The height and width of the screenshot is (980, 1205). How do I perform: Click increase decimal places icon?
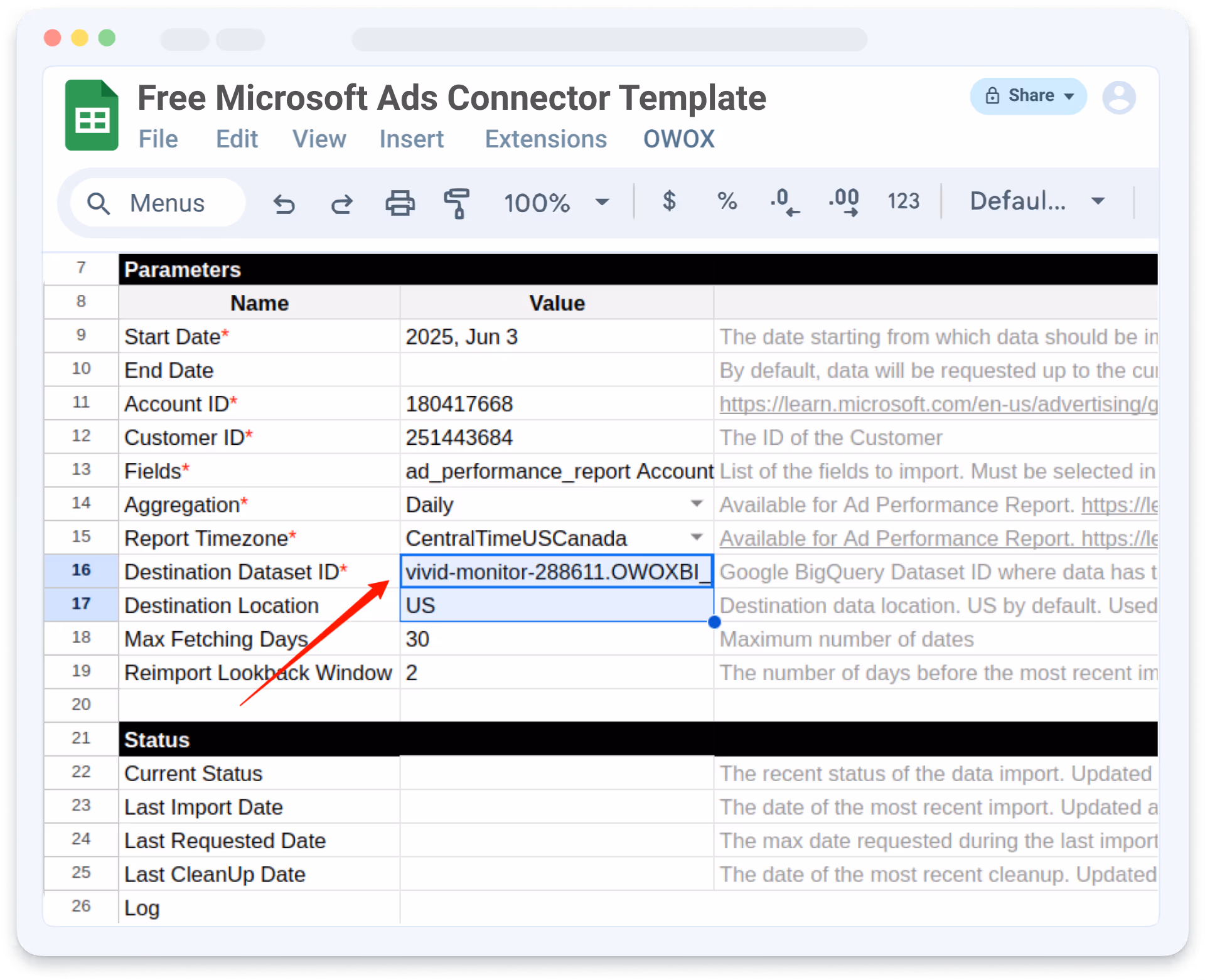click(x=843, y=202)
